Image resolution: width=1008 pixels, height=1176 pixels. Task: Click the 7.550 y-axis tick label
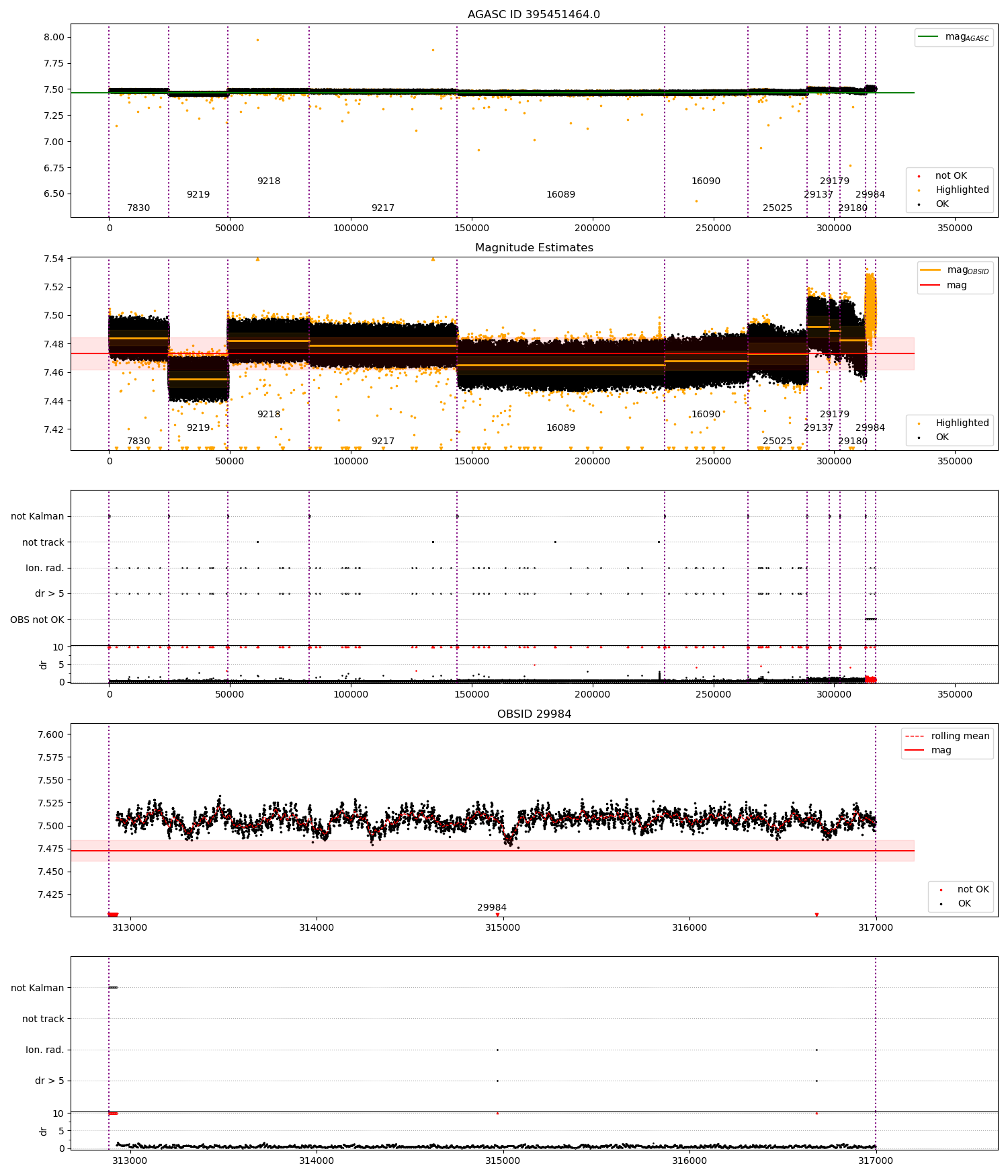[x=50, y=780]
